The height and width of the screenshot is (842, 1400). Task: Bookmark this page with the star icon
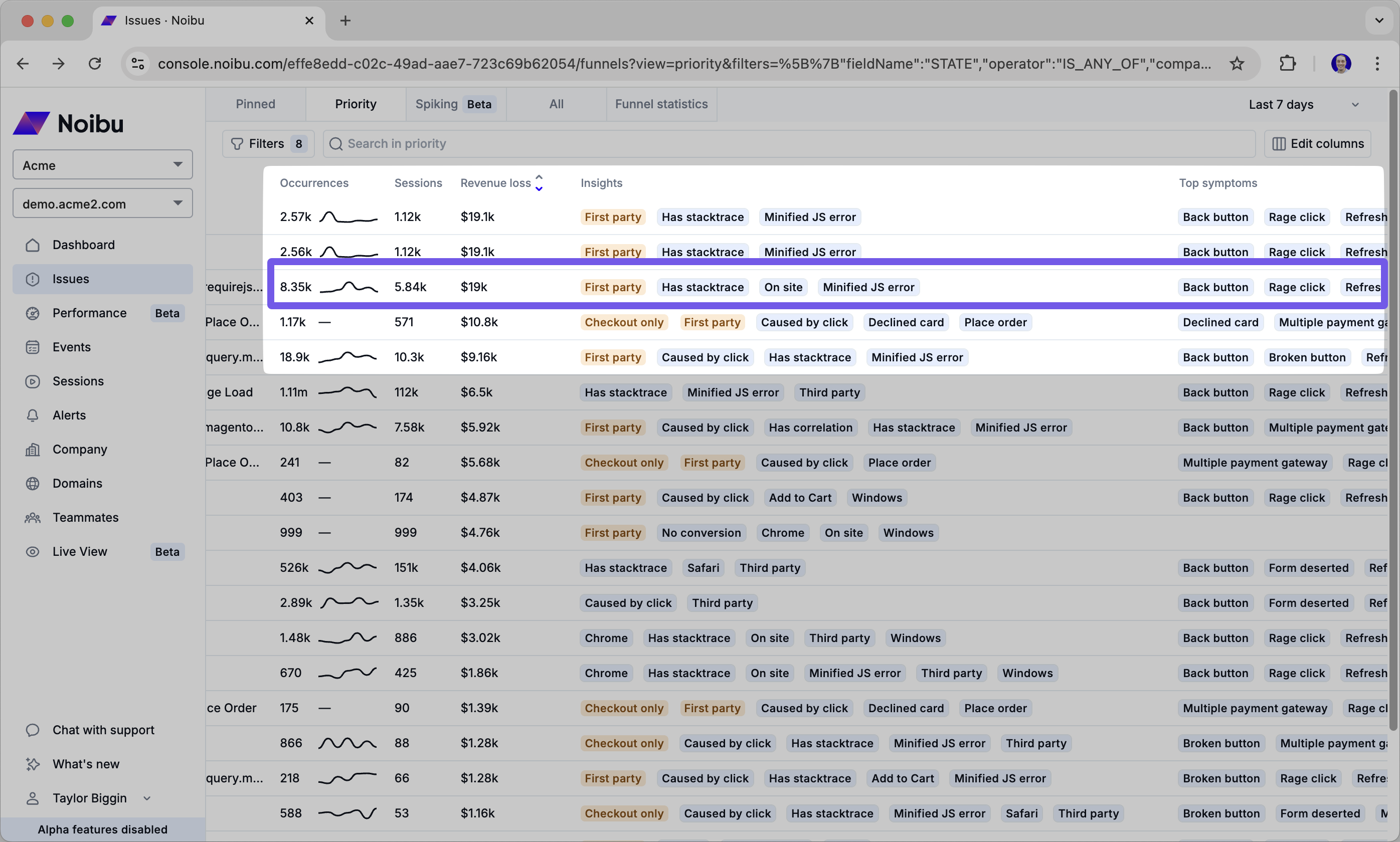click(x=1237, y=64)
